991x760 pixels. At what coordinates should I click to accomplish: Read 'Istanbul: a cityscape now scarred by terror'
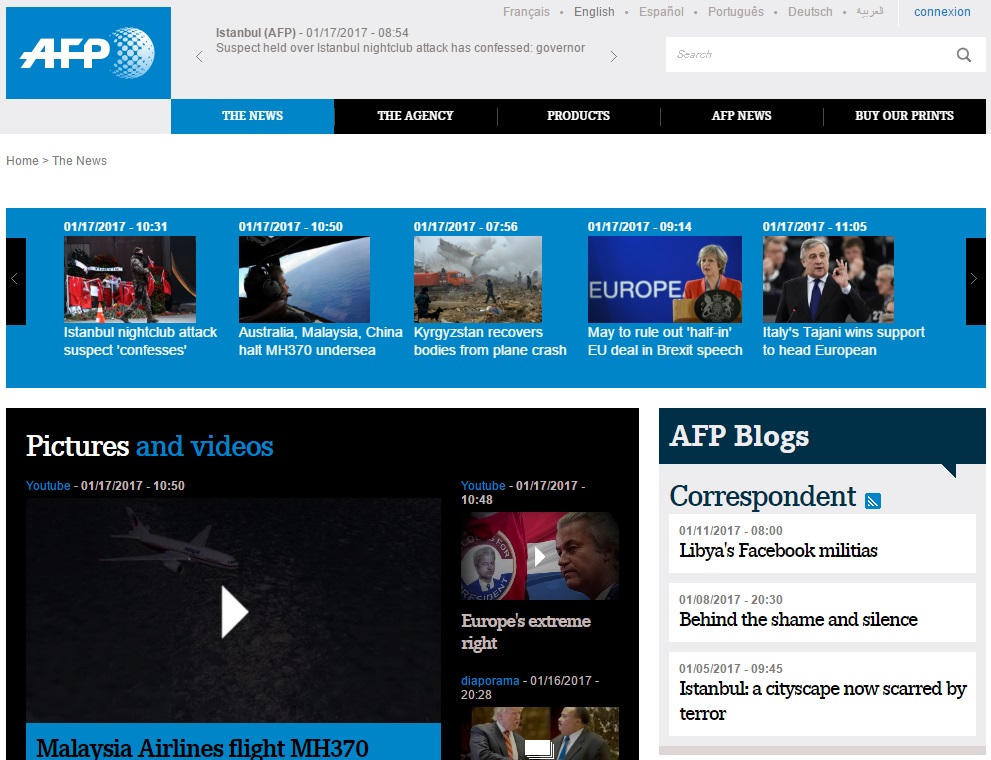[822, 701]
